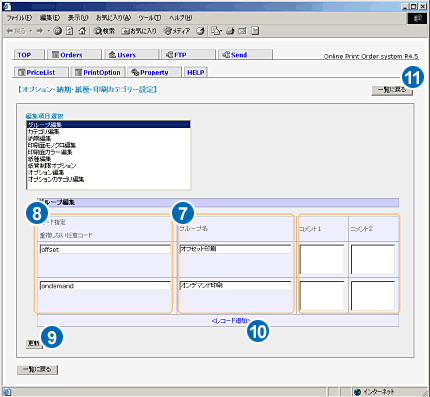The image size is (430, 397).
Task: Click the Edit page toolbar icon
Action: [x=242, y=31]
